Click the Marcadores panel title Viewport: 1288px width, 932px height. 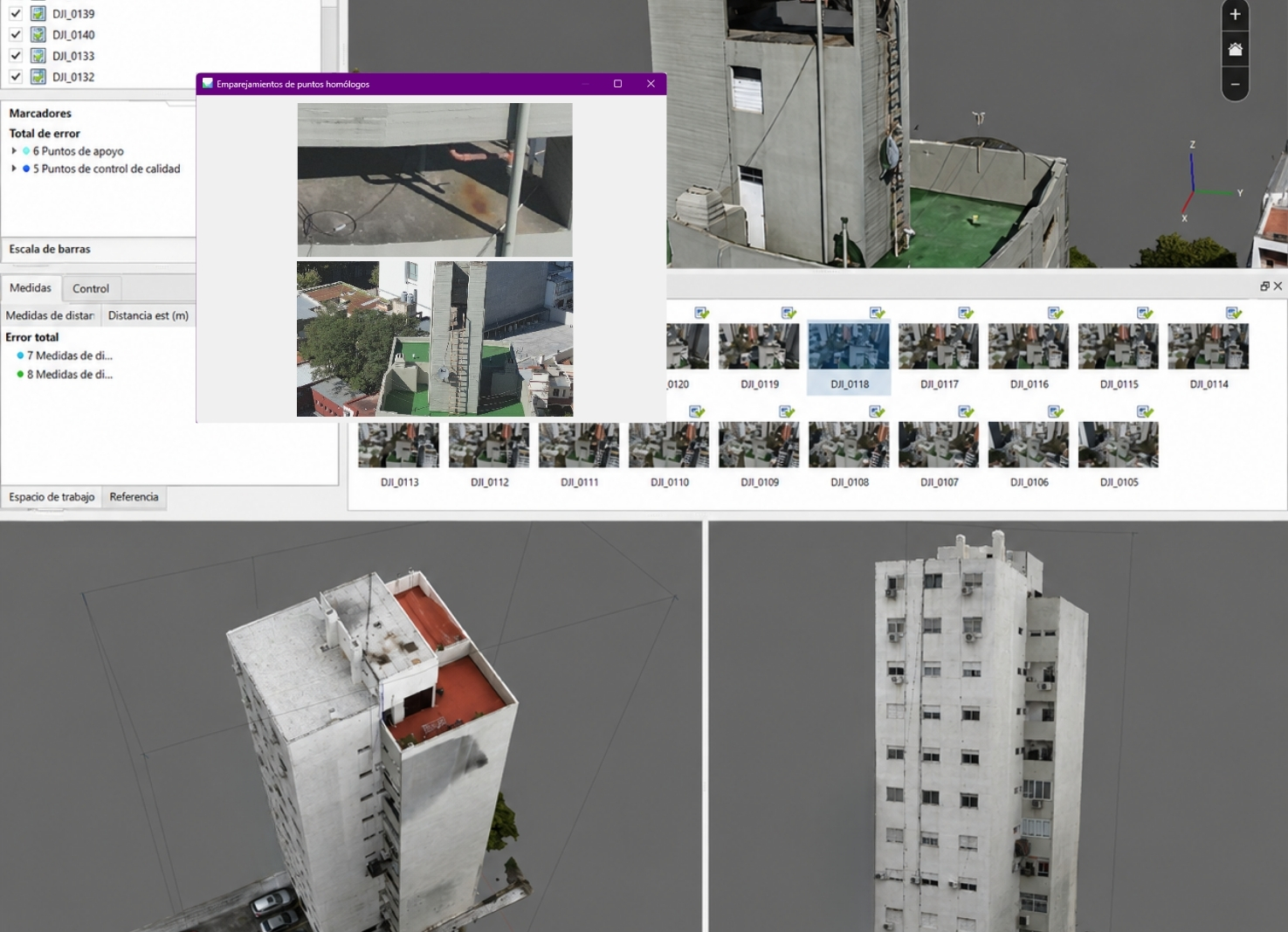coord(40,114)
